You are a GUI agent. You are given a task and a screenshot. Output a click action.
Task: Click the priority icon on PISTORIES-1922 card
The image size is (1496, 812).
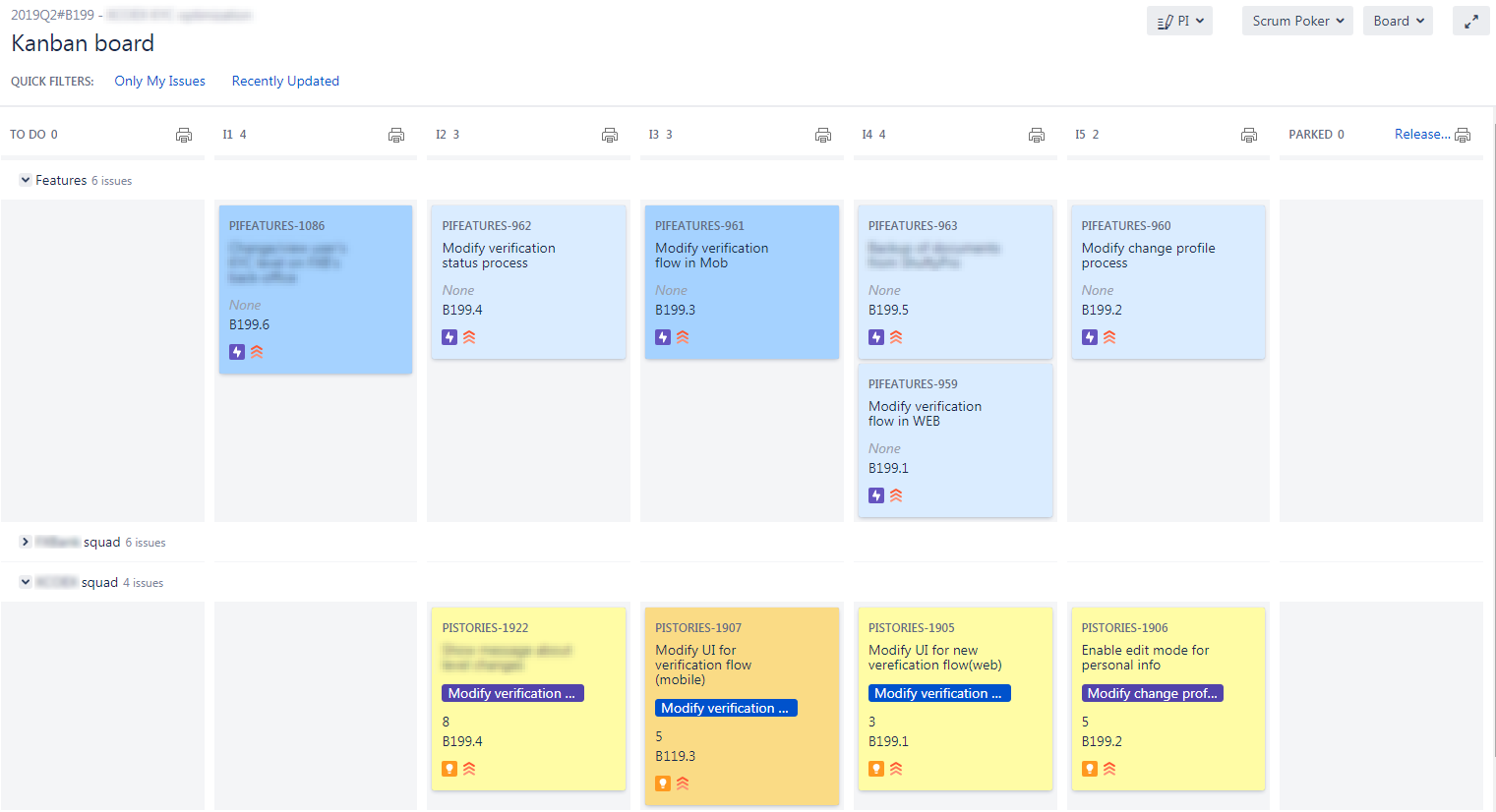tap(469, 769)
